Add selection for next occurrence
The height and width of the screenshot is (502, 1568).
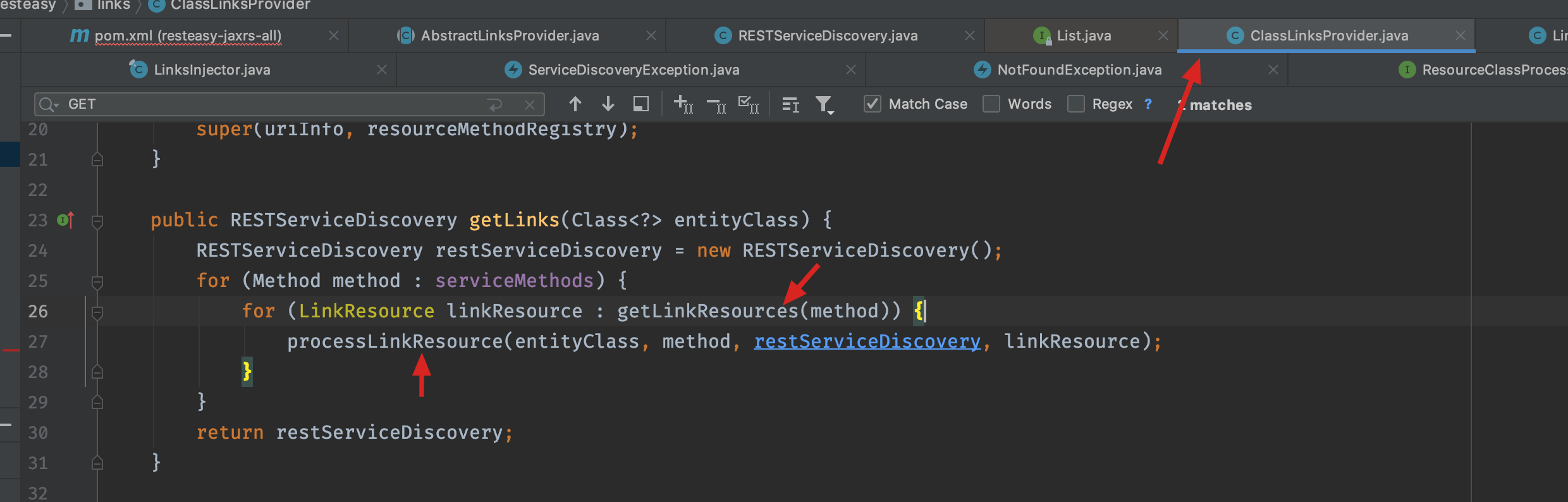click(683, 104)
